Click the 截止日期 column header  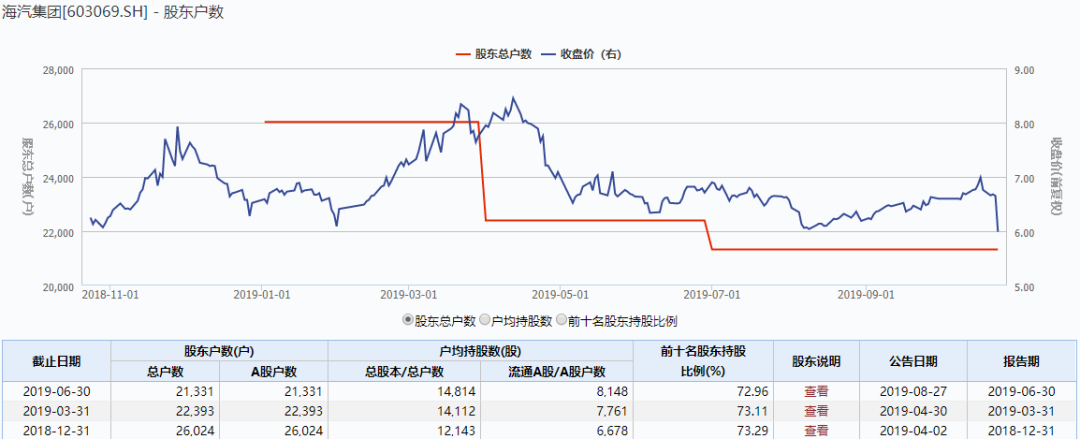point(56,361)
